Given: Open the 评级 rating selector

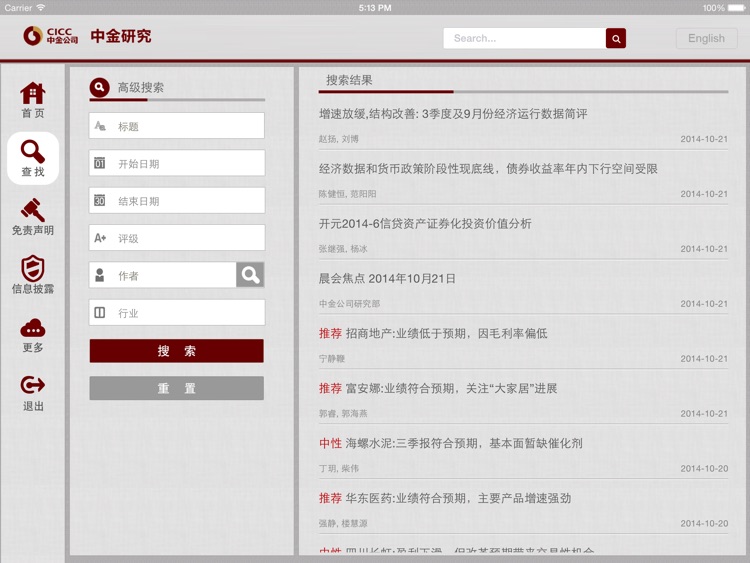Looking at the screenshot, I should (x=176, y=238).
